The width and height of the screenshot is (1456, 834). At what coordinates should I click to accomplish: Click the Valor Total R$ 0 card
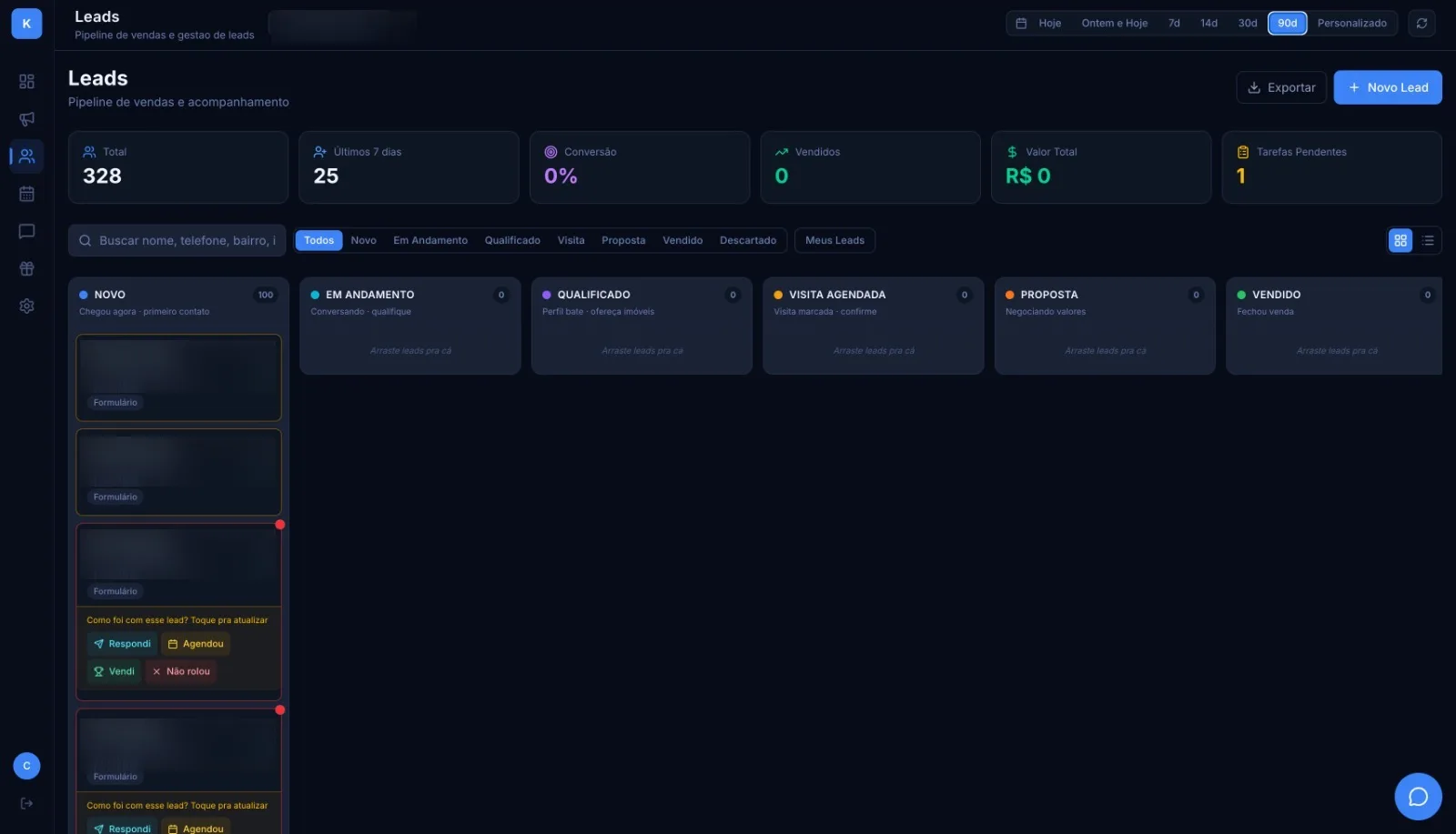1101,167
